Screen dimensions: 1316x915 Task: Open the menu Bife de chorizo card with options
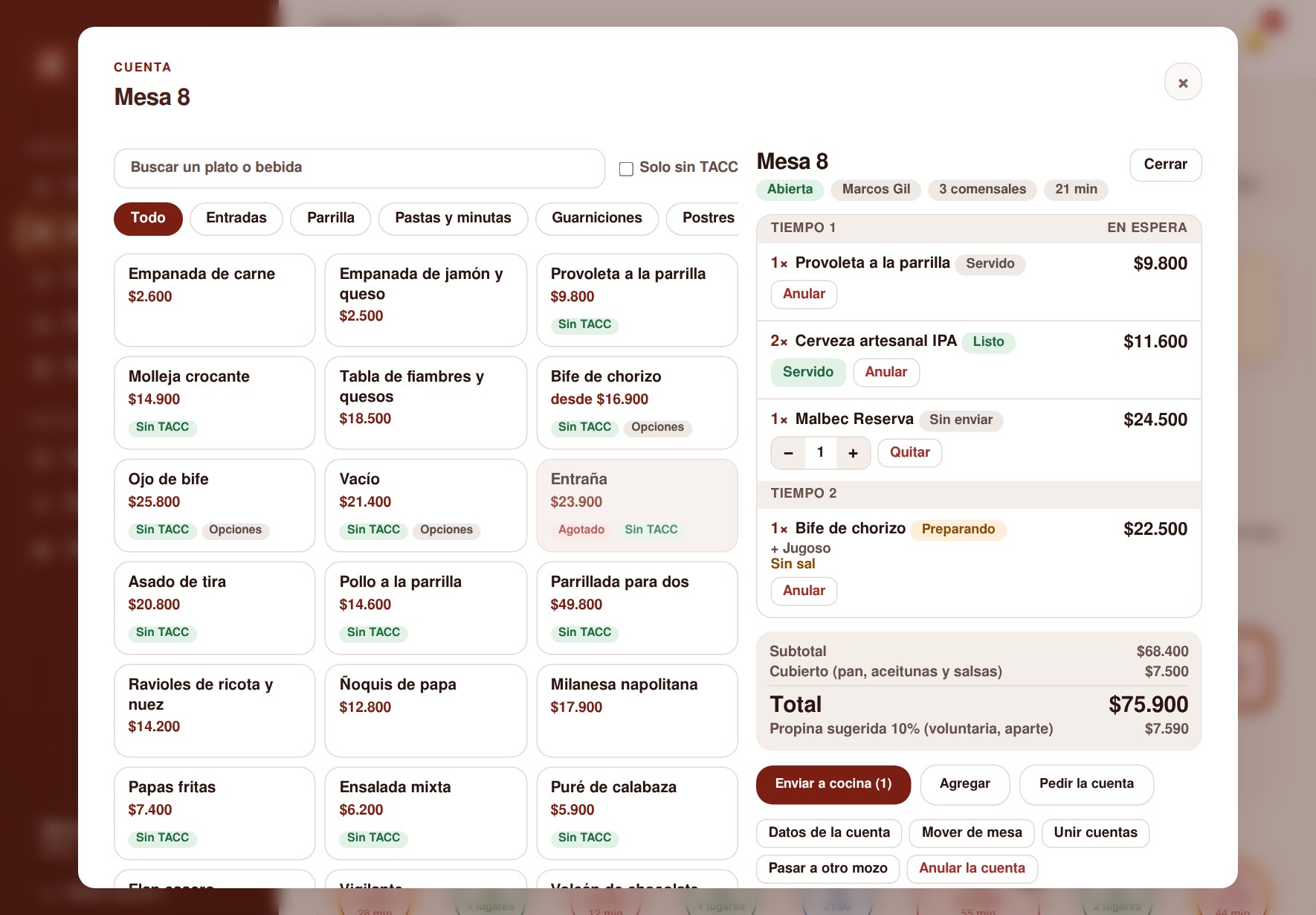[637, 403]
